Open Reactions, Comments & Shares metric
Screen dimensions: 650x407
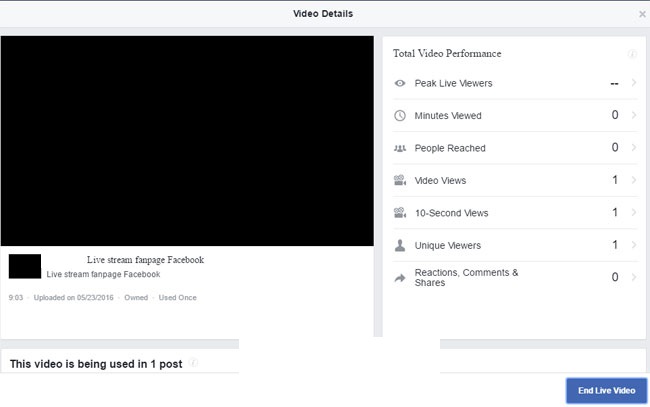pyautogui.click(x=515, y=277)
